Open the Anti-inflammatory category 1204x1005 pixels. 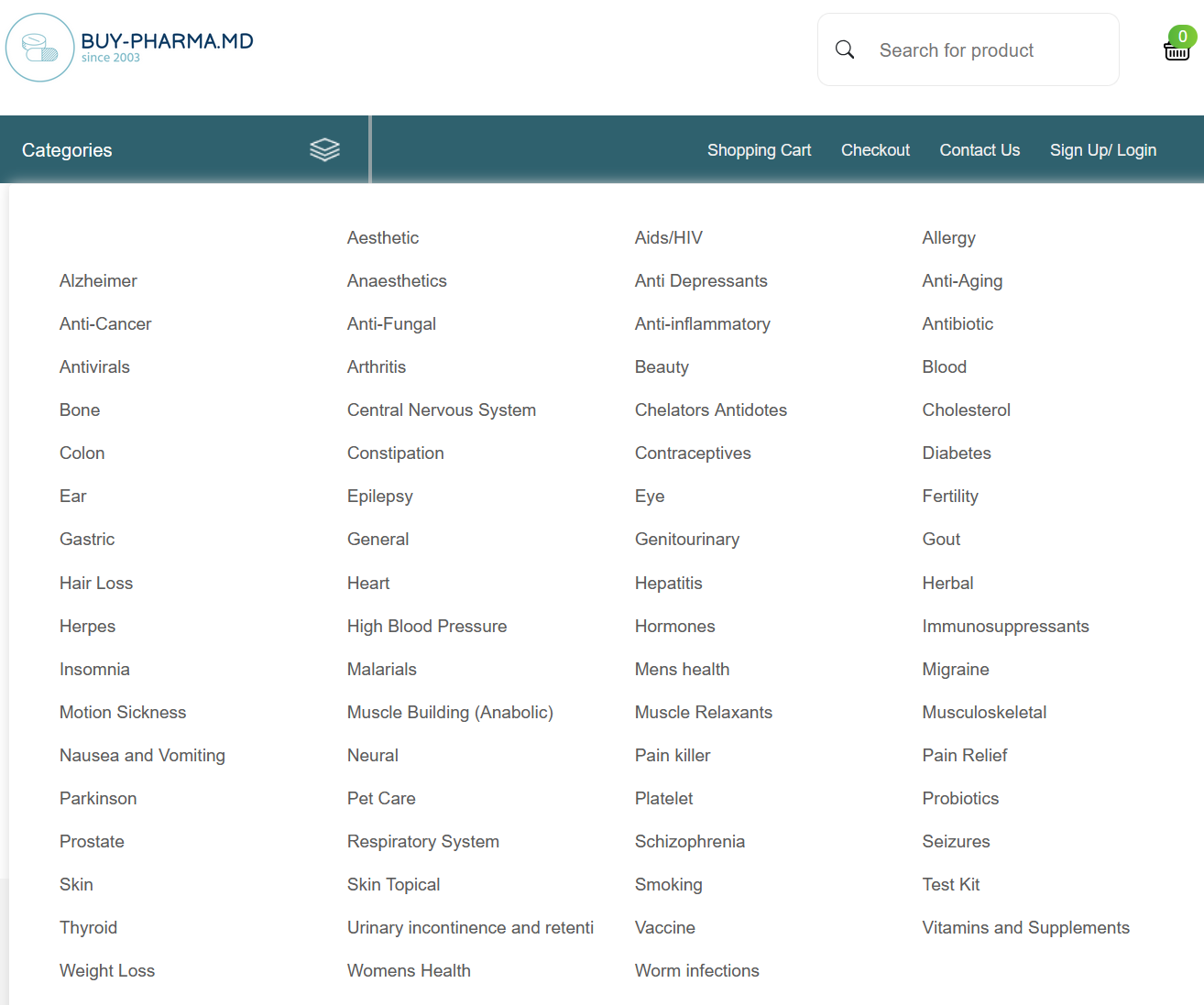point(703,324)
